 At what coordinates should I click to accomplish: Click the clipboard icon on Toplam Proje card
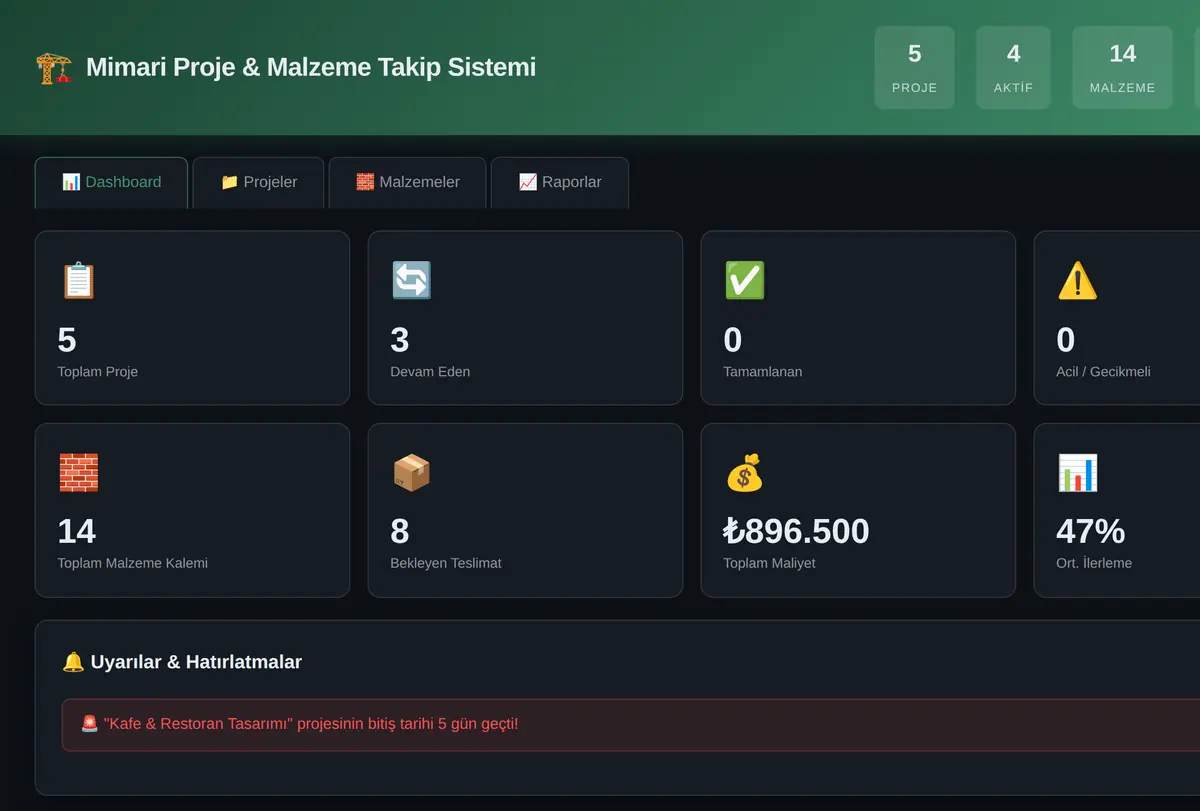78,281
